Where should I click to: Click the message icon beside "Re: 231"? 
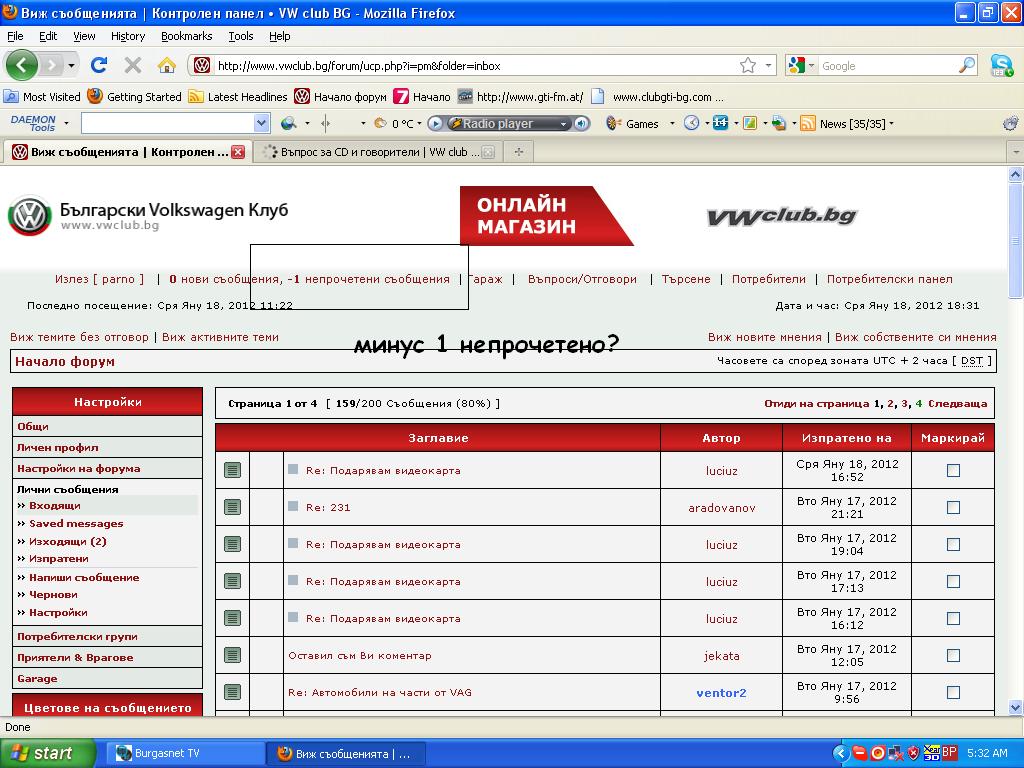pos(232,507)
